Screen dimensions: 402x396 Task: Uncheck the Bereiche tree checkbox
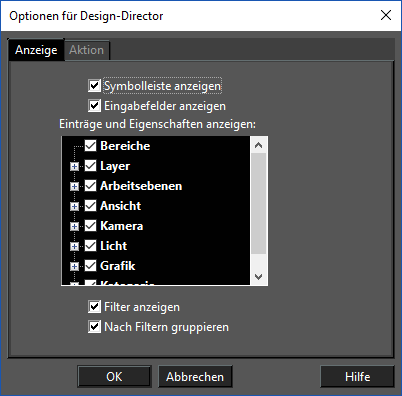(90, 146)
